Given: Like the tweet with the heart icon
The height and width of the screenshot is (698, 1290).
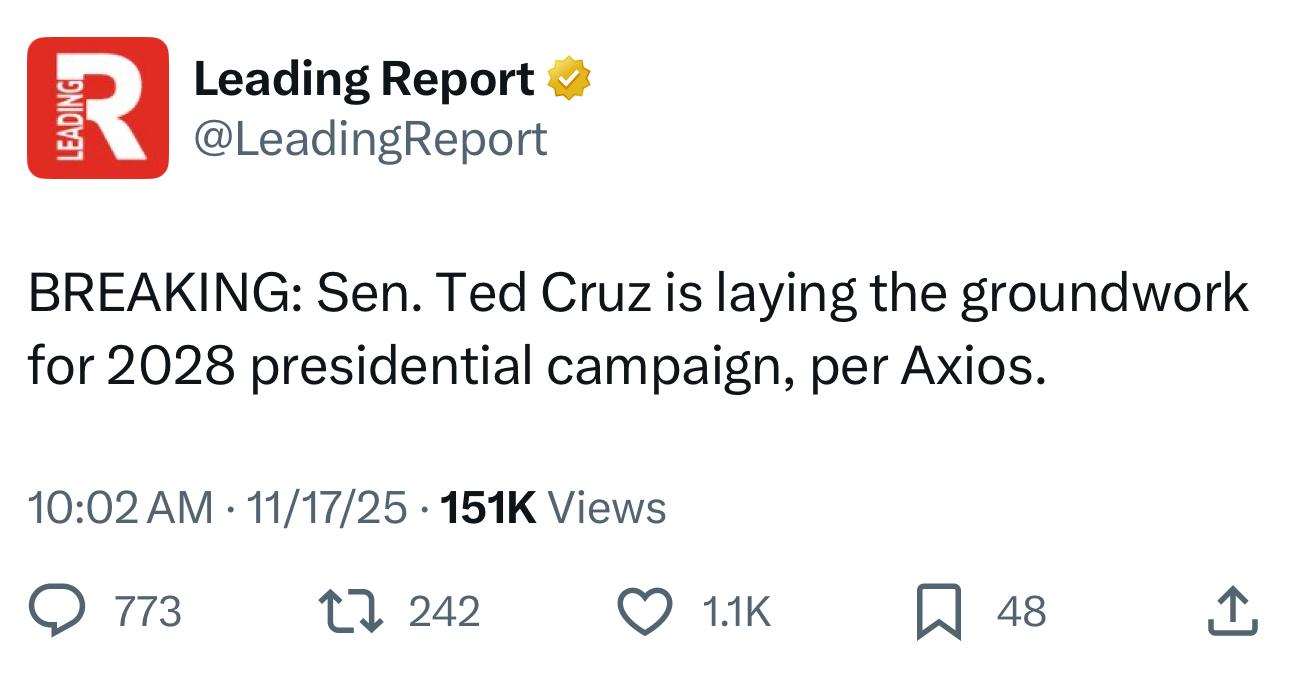Looking at the screenshot, I should (648, 612).
